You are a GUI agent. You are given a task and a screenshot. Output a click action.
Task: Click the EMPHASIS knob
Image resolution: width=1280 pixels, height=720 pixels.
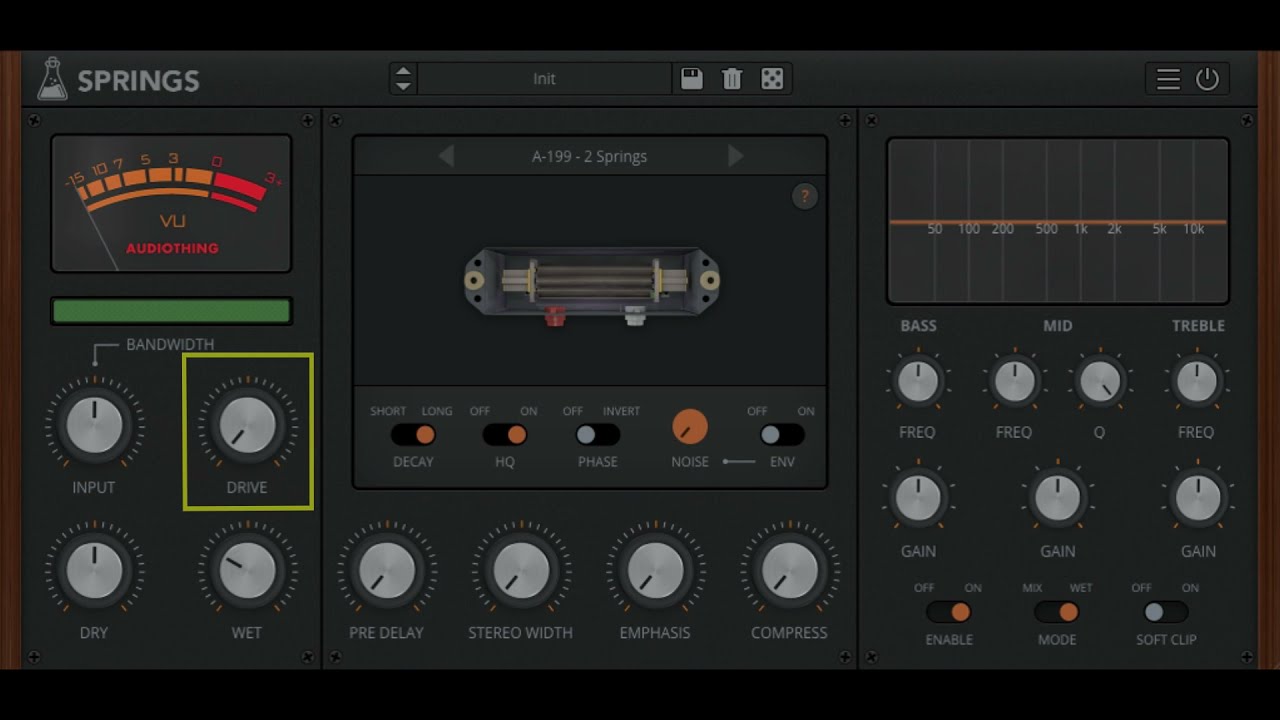(655, 570)
